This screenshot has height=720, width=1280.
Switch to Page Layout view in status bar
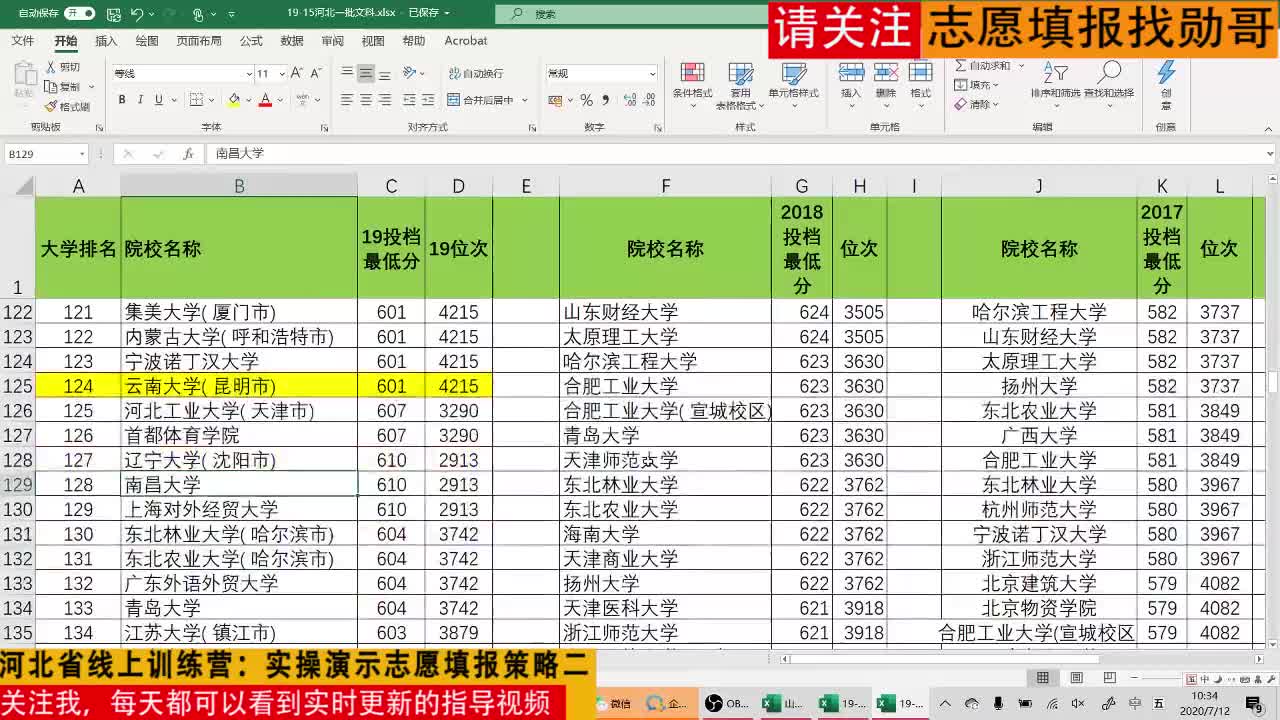[1076, 678]
